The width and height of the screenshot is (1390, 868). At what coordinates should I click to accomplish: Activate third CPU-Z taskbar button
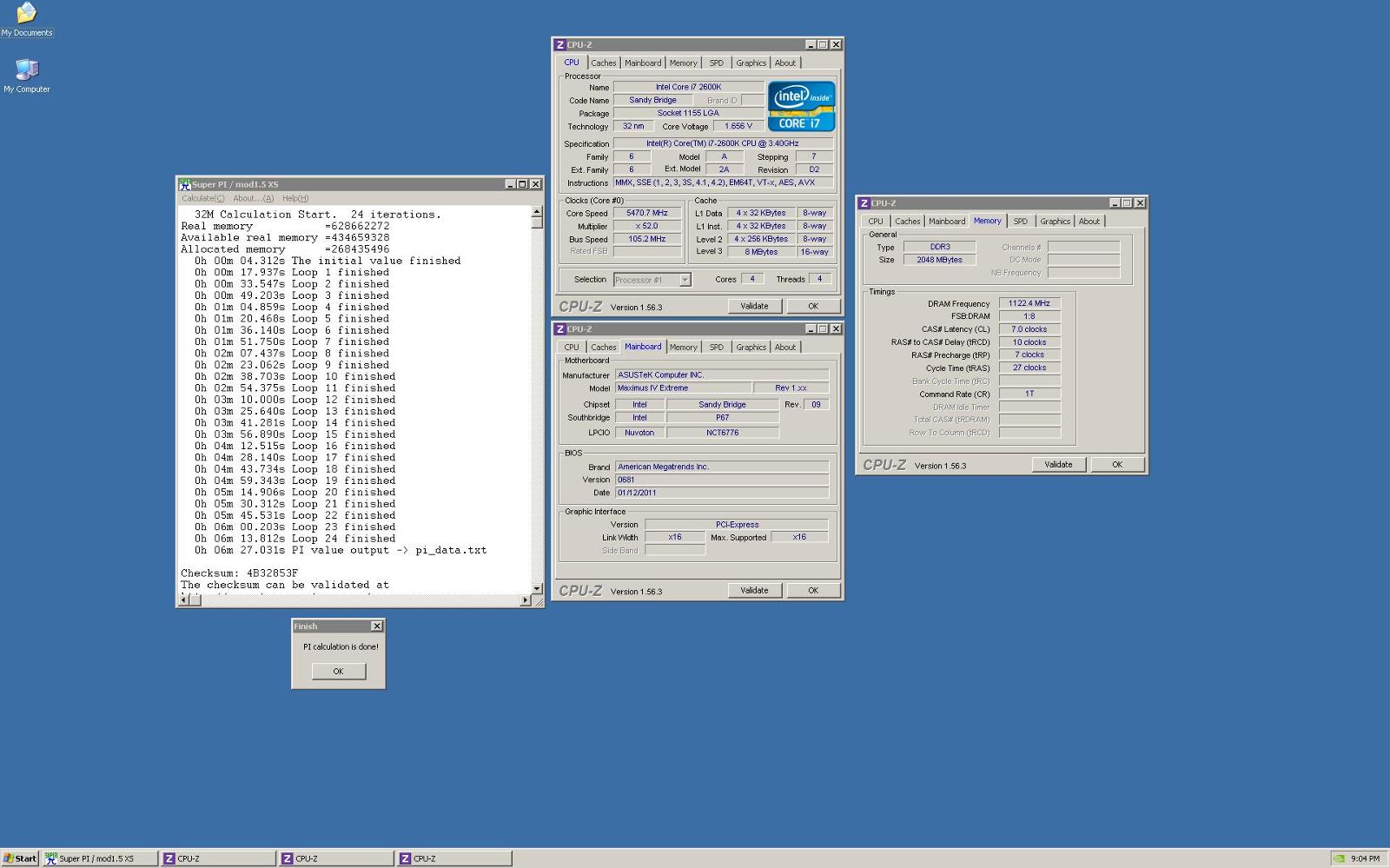[454, 858]
